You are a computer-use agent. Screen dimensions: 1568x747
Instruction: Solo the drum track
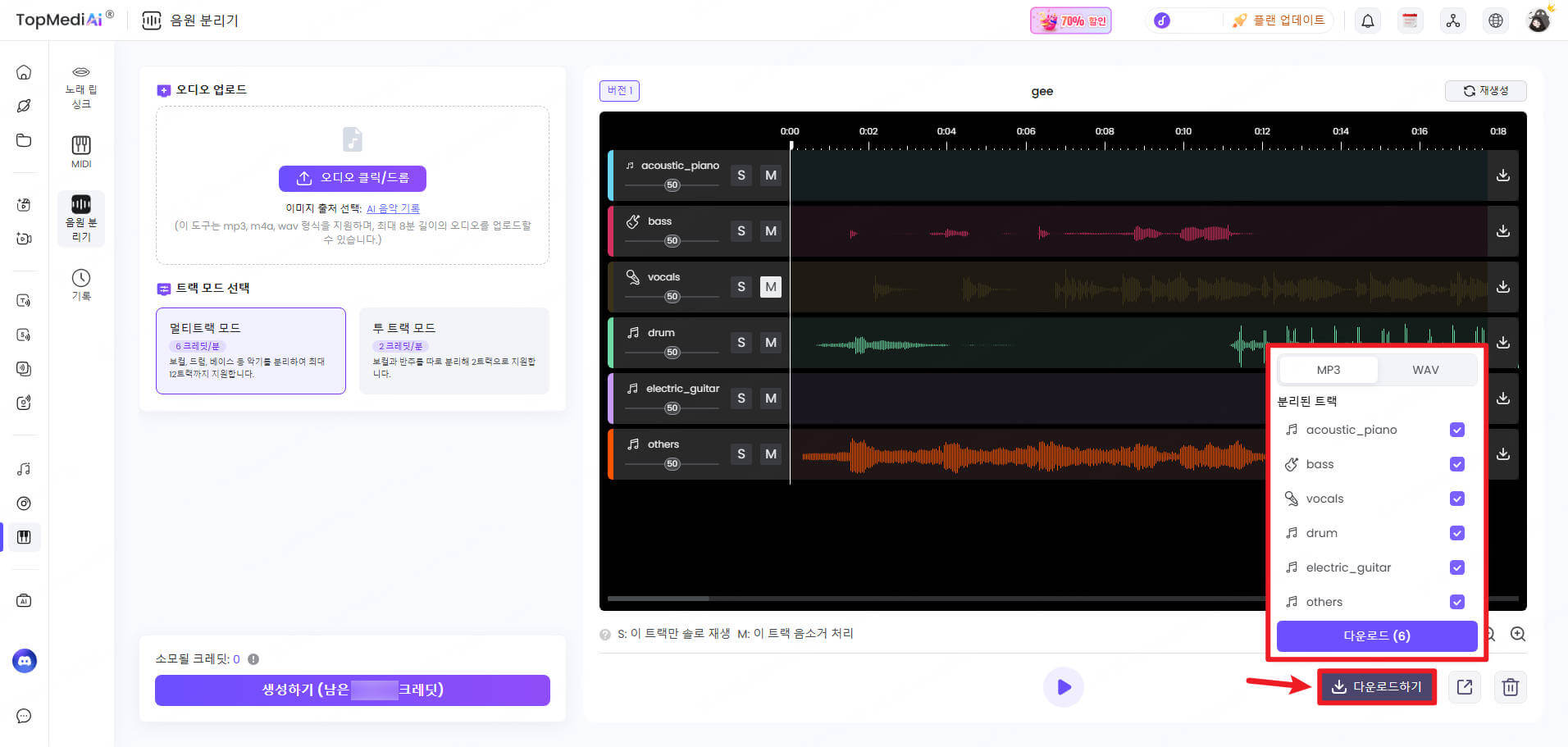741,343
